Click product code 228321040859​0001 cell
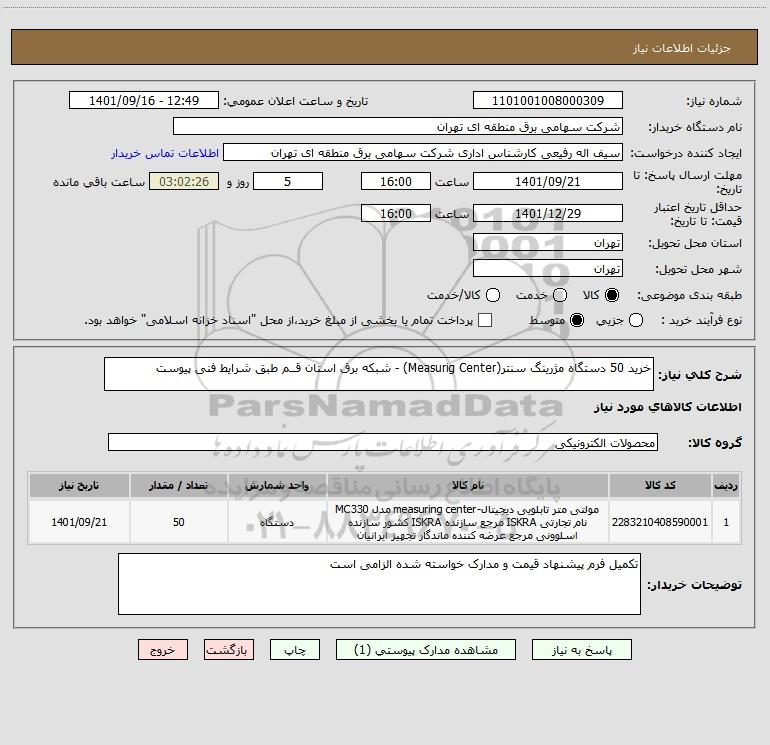This screenshot has height=745, width=770. pyautogui.click(x=660, y=522)
